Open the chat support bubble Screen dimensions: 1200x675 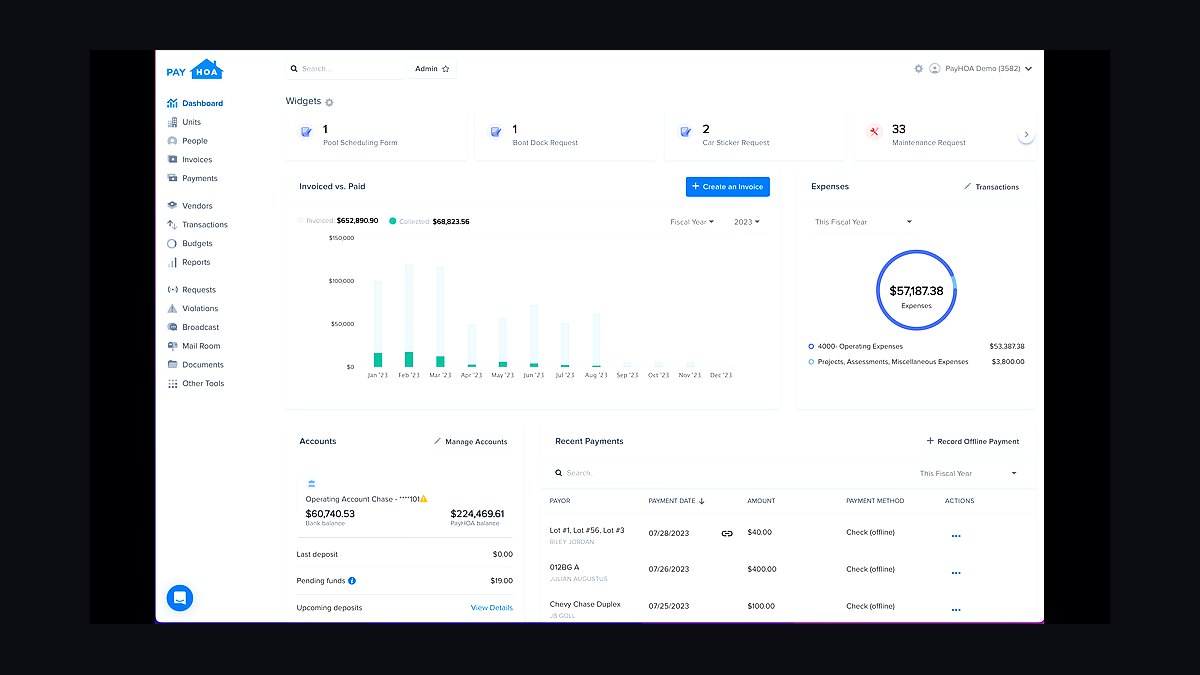(180, 598)
